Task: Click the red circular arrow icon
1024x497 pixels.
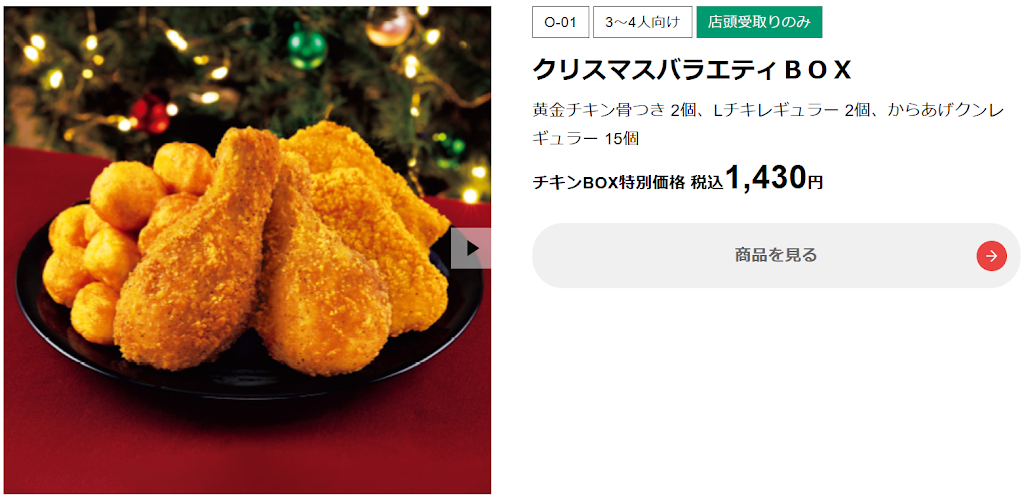Action: point(992,255)
